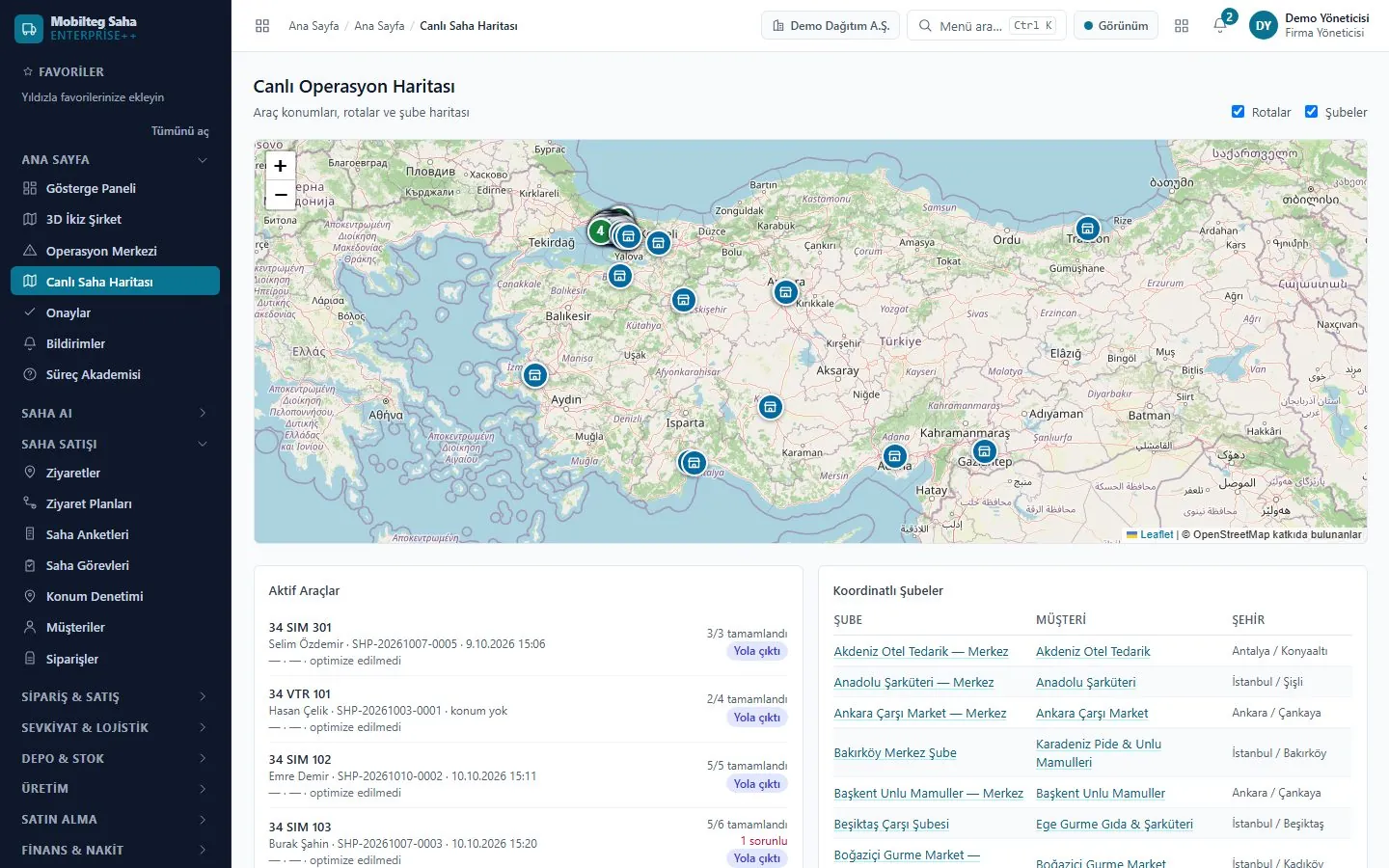Select the branch marker near Gaziantep
The width and height of the screenshot is (1389, 868).
[984, 450]
